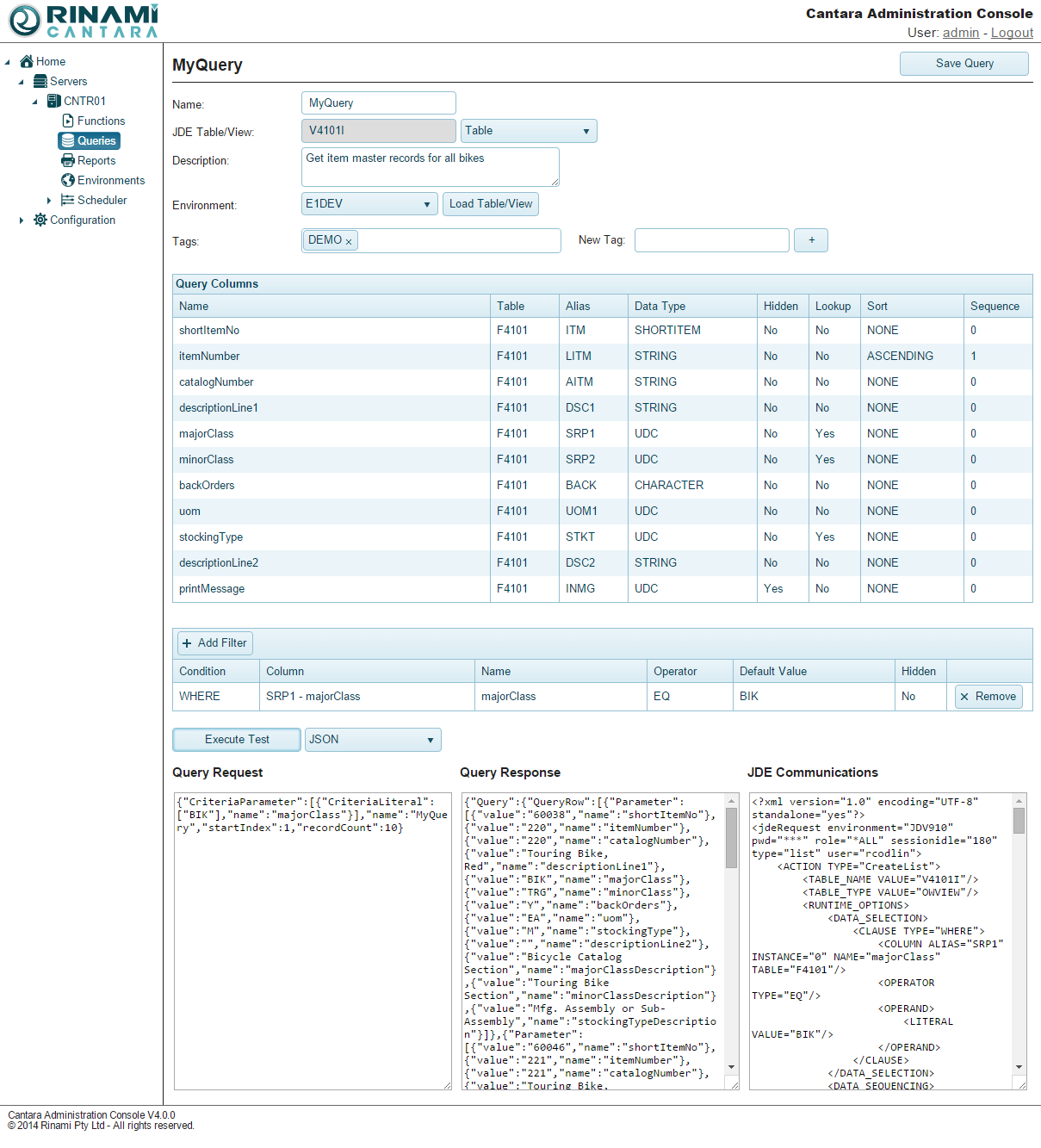The height and width of the screenshot is (1148, 1041).
Task: Click the Home icon in sidebar
Action: 27,61
